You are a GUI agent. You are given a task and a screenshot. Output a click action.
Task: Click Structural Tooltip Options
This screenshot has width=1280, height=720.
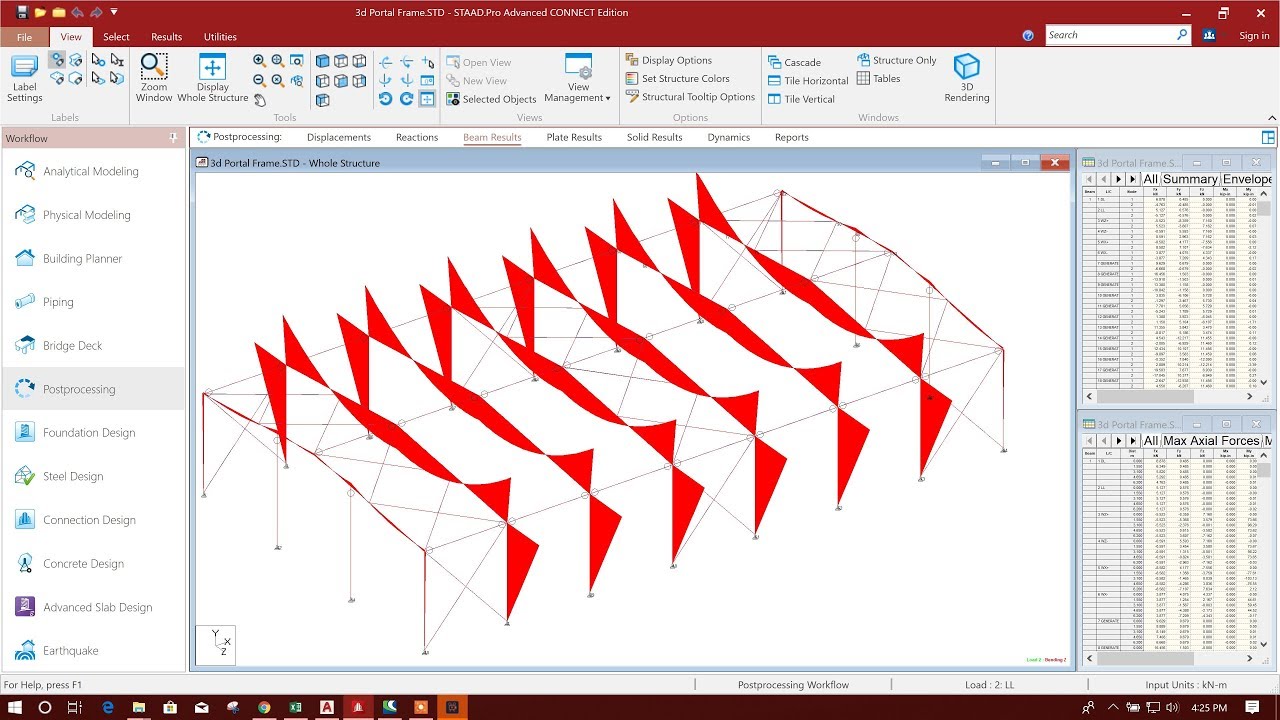pos(691,97)
